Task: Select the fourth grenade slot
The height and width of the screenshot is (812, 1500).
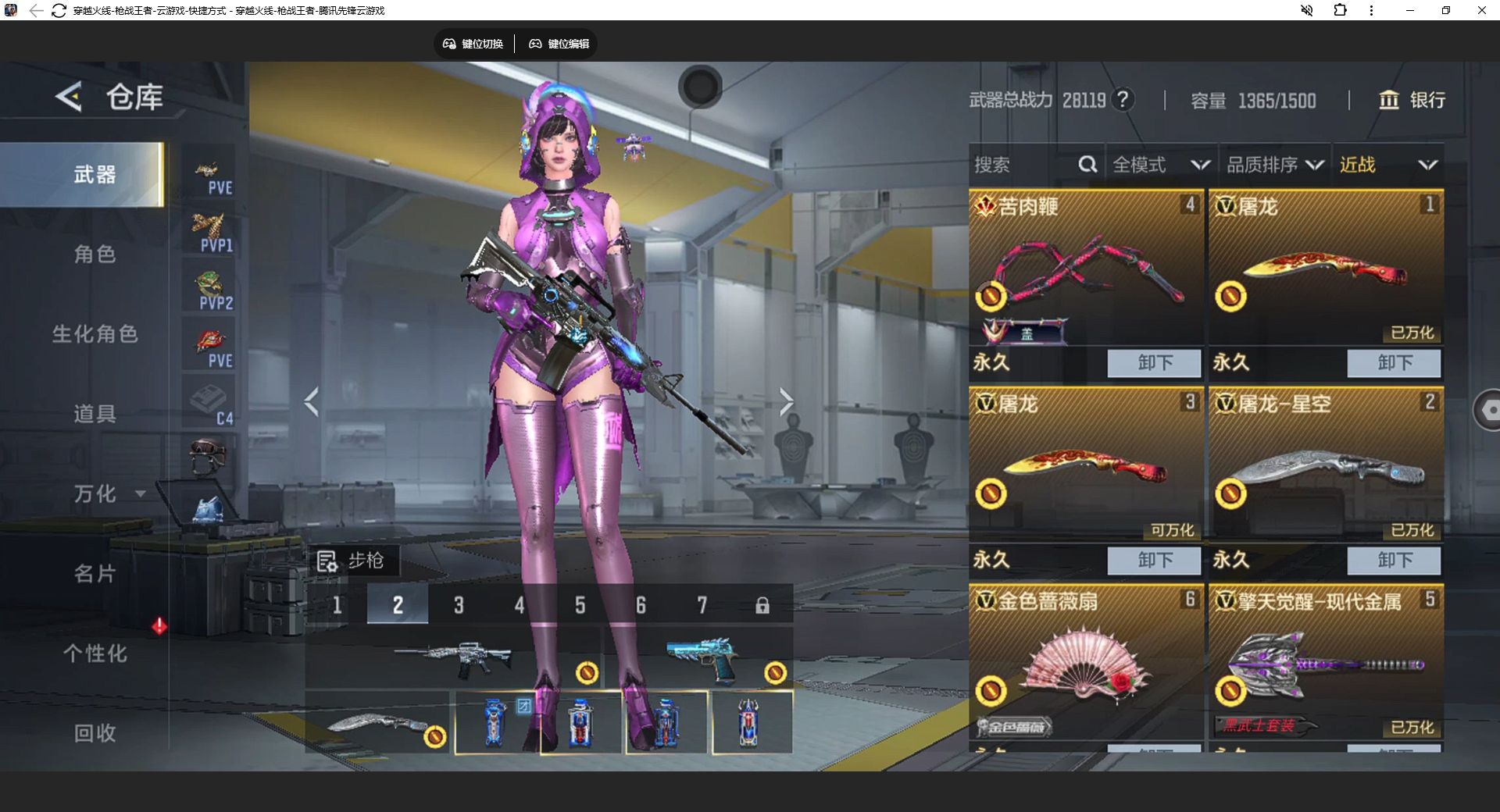Action: tap(752, 722)
